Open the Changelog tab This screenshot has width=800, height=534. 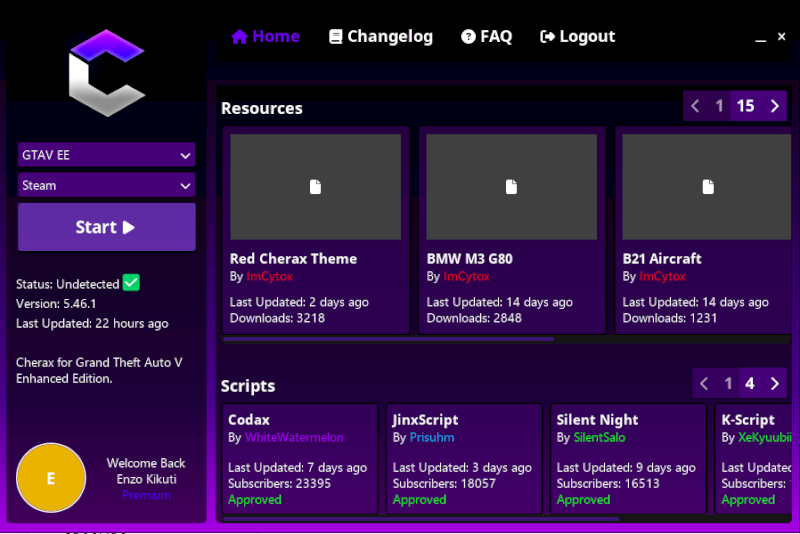(x=381, y=37)
